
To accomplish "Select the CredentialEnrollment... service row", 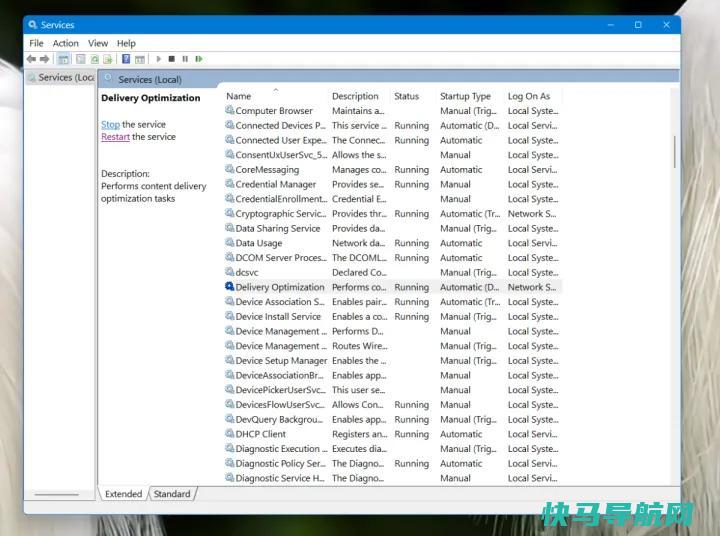I will click(x=393, y=199).
